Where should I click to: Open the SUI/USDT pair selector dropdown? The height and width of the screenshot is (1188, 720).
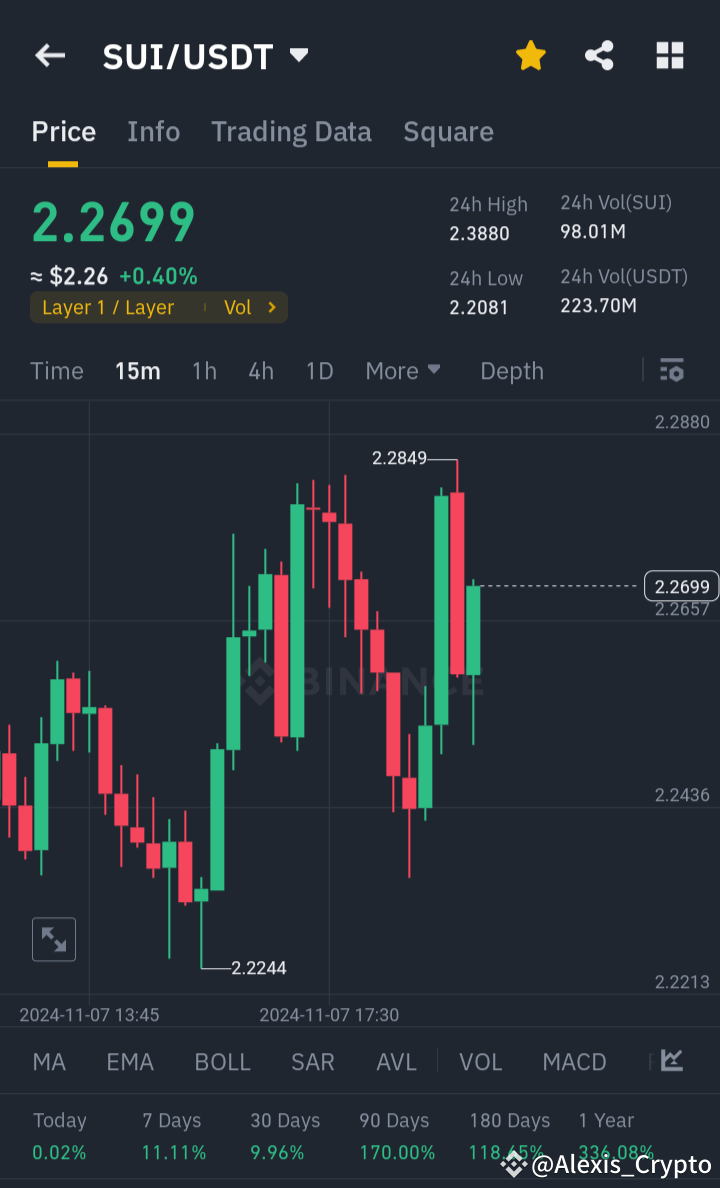(298, 56)
